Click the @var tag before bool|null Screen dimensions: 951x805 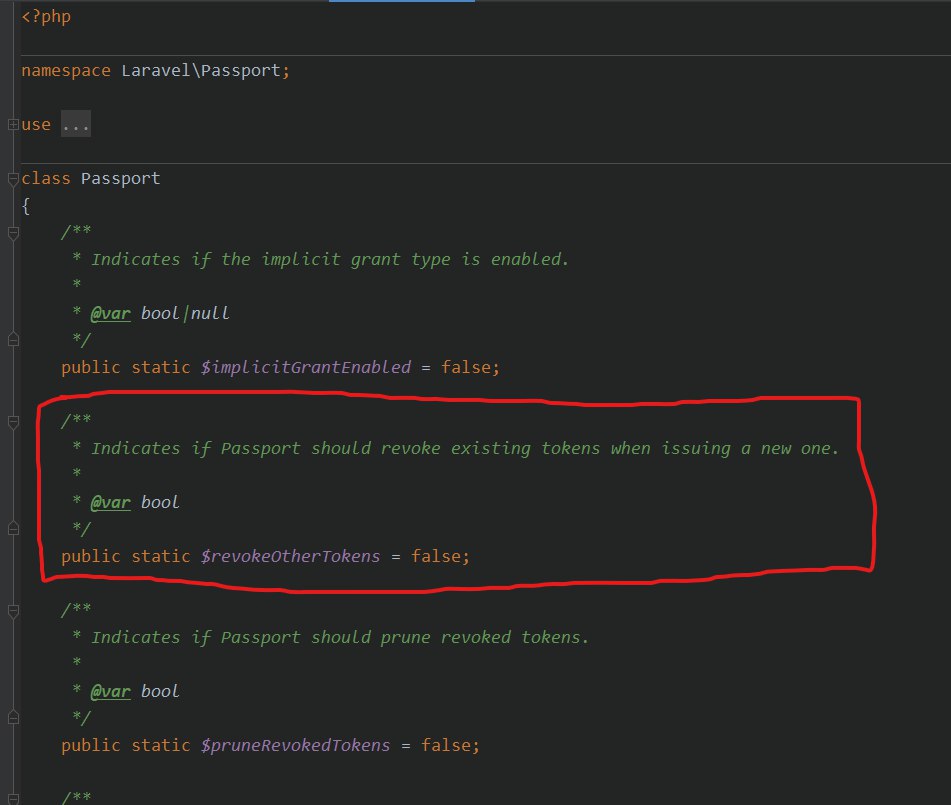click(x=110, y=314)
